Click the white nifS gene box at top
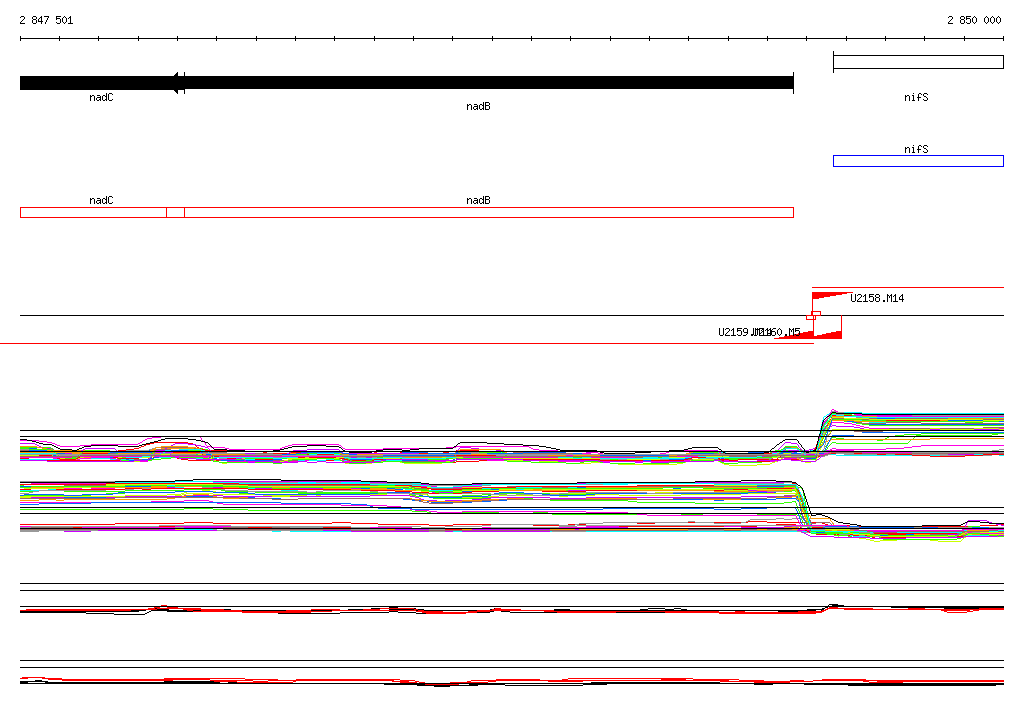 (918, 62)
